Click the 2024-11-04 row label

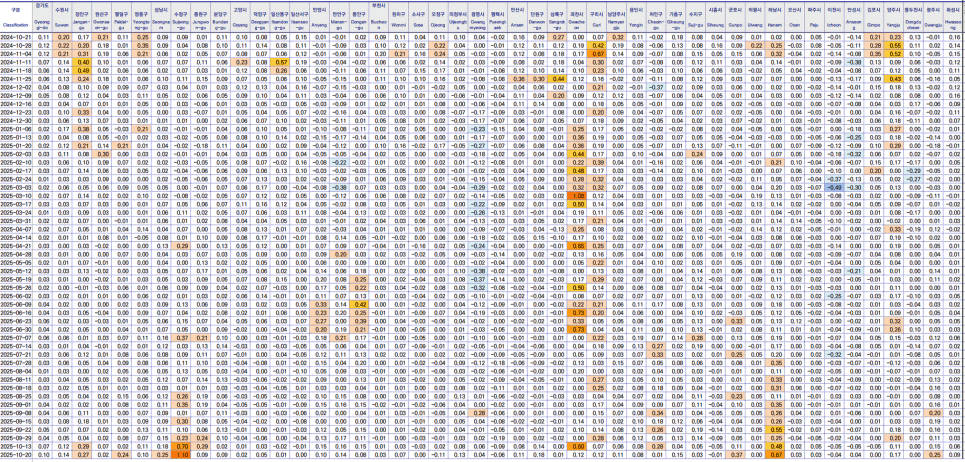pos(17,54)
